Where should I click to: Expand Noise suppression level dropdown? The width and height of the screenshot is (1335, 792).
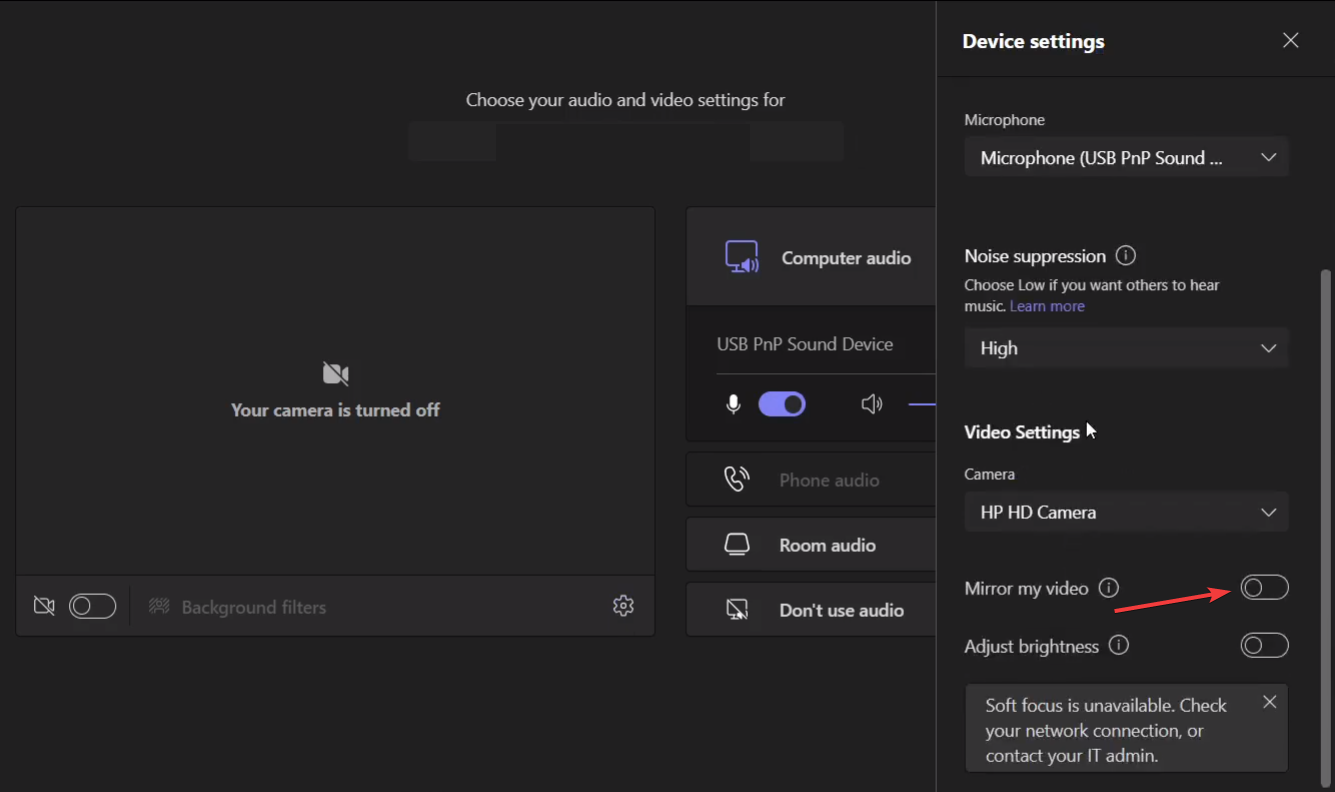coord(1126,348)
